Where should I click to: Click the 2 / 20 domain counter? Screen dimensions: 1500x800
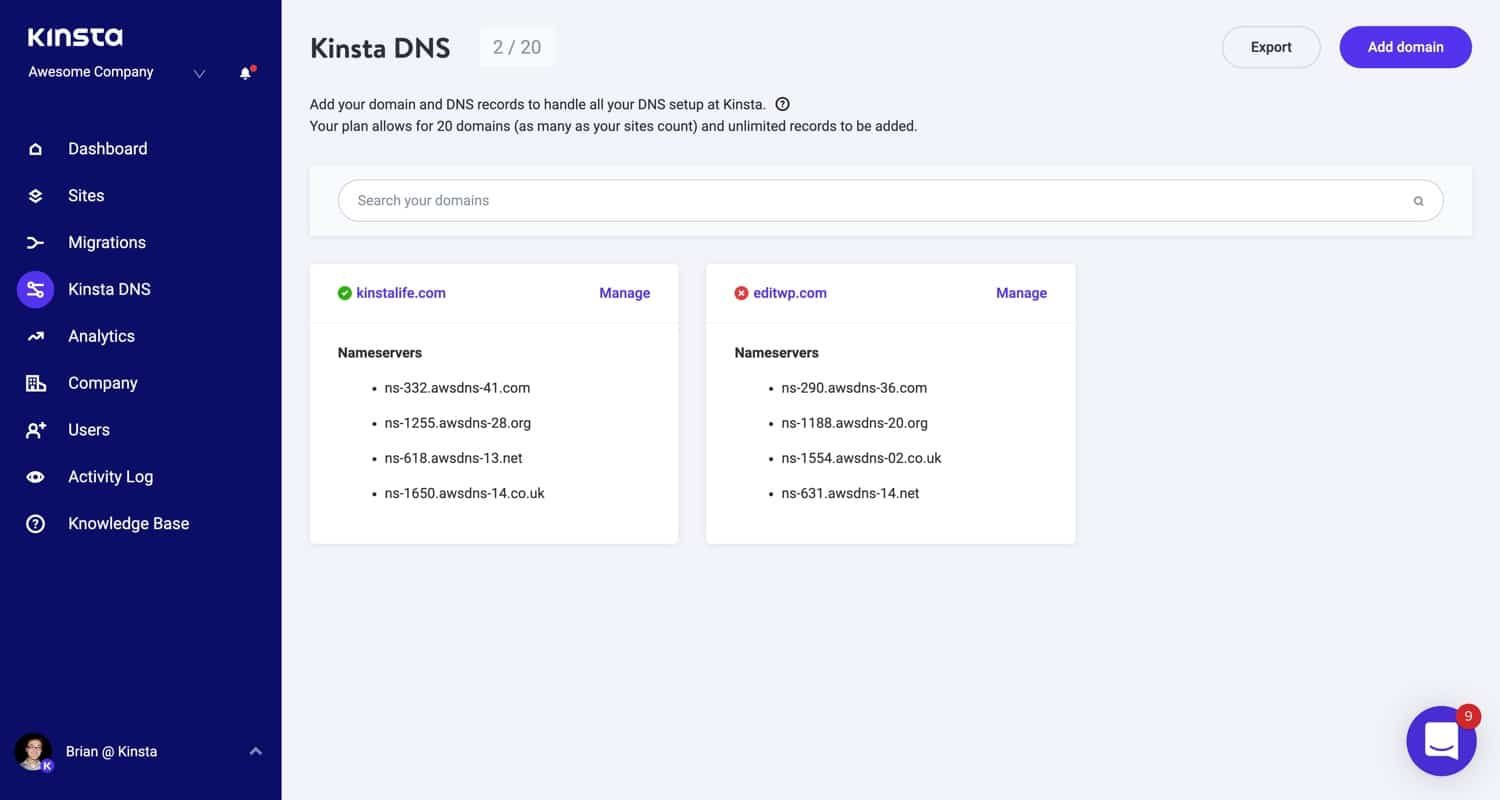coord(517,47)
